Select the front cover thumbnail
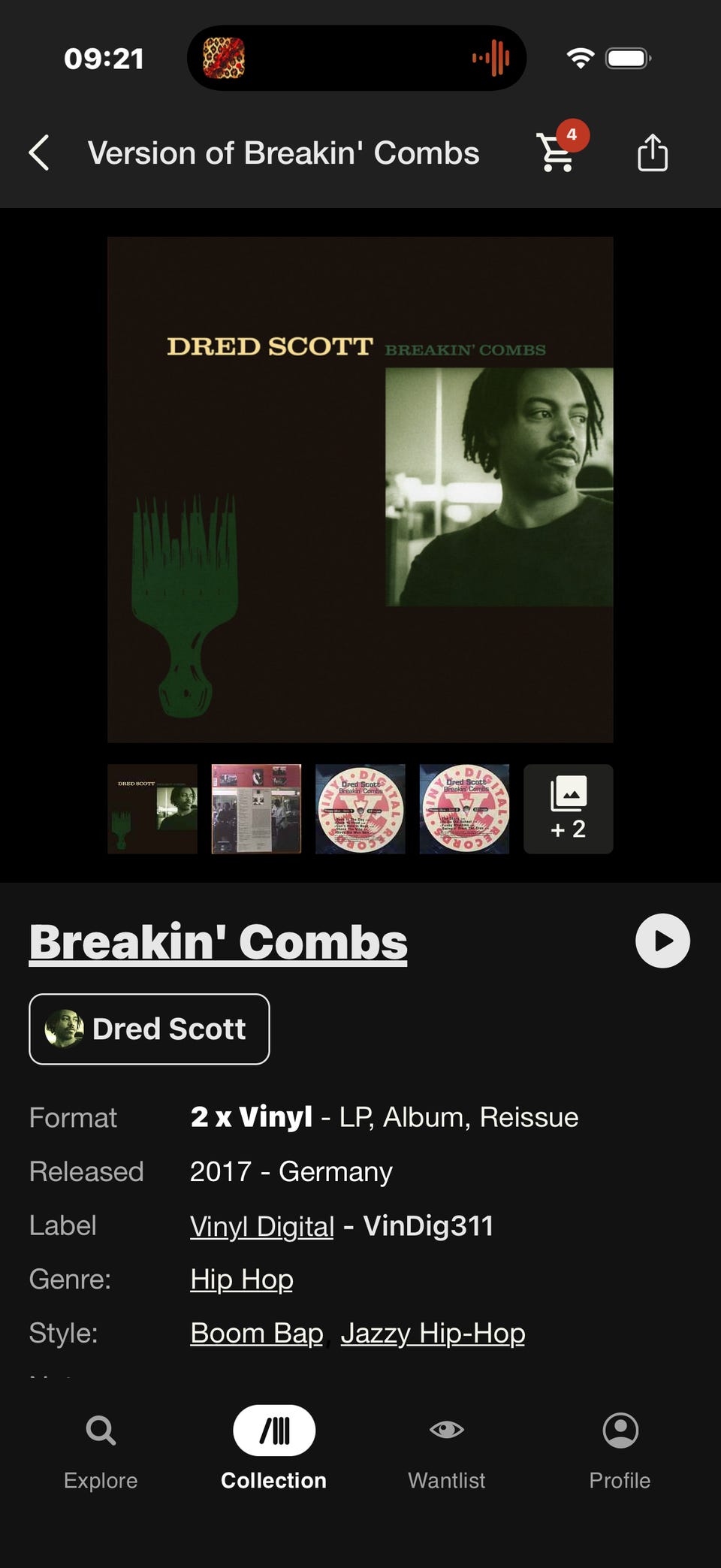The width and height of the screenshot is (721, 1568). pos(152,809)
